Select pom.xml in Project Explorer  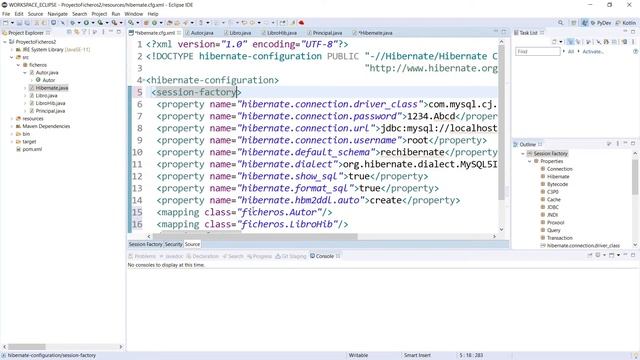click(x=32, y=149)
